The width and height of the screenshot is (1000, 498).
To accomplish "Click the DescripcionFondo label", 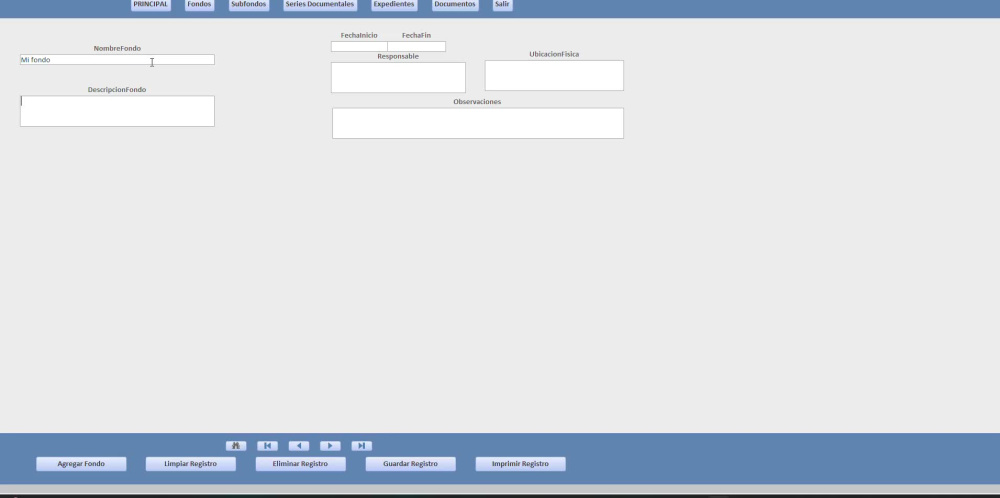I will coord(117,90).
